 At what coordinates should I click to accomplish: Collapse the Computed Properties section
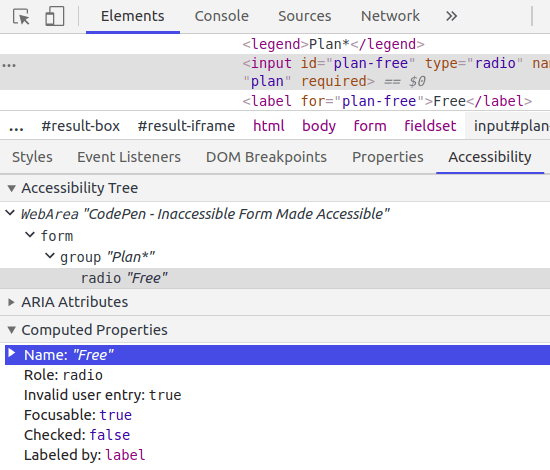click(x=12, y=330)
